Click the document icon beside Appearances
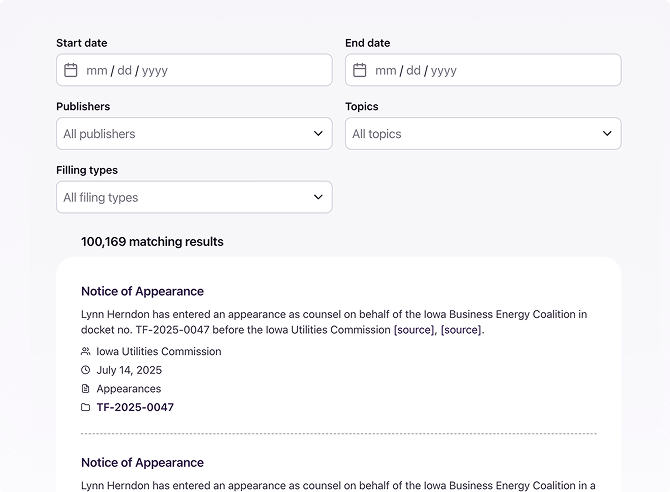Screen dimensions: 670x492 85,389
